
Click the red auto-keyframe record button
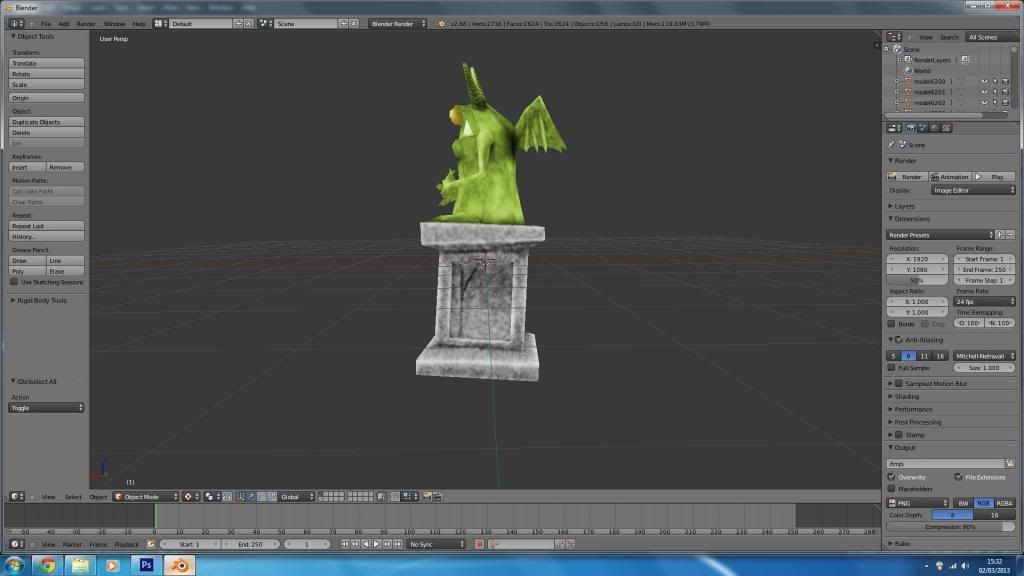[479, 544]
